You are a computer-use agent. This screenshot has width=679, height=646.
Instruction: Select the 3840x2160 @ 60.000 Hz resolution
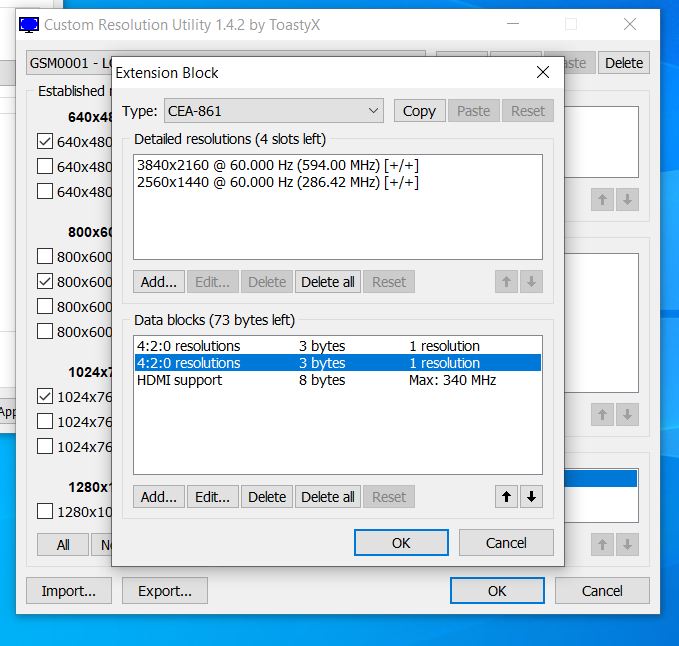(278, 165)
